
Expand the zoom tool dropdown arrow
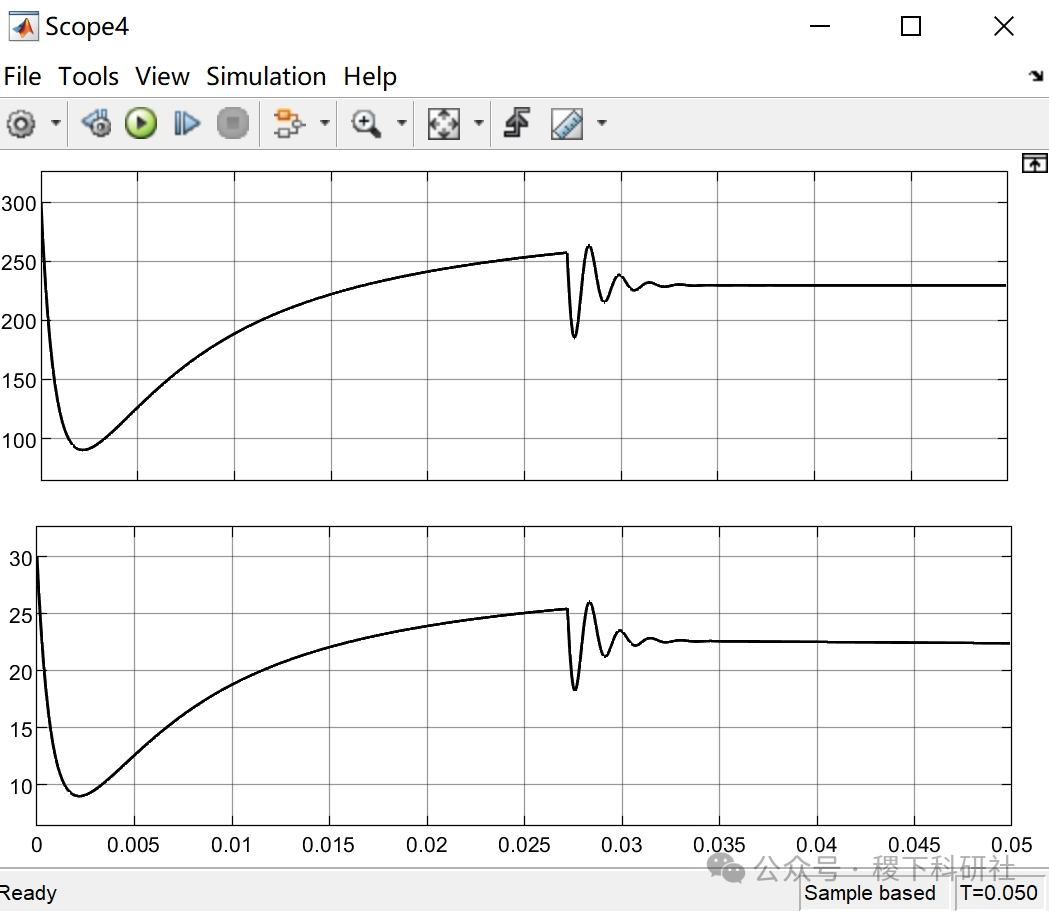point(401,123)
